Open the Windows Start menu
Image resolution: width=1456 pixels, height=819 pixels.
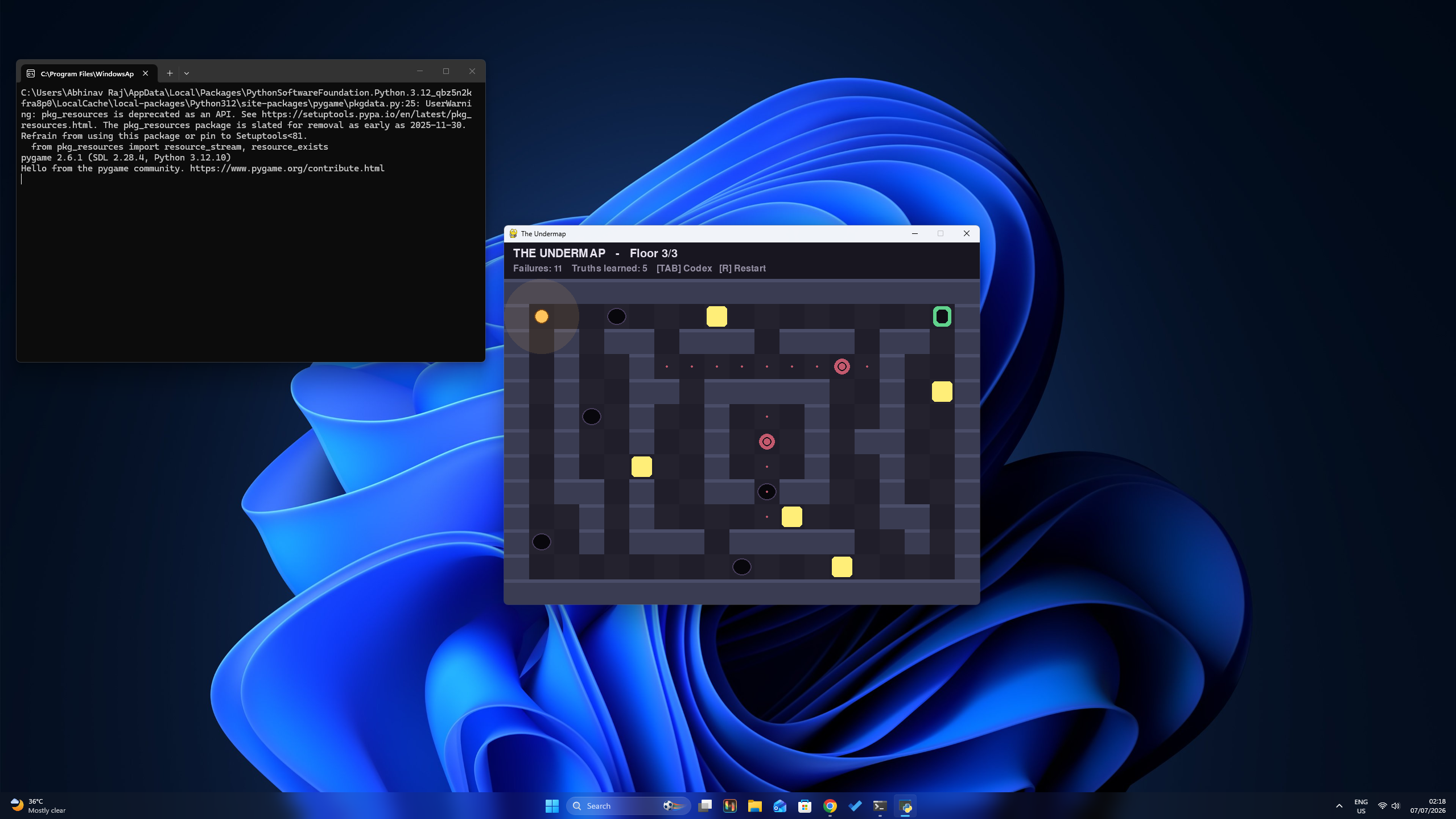(552, 806)
